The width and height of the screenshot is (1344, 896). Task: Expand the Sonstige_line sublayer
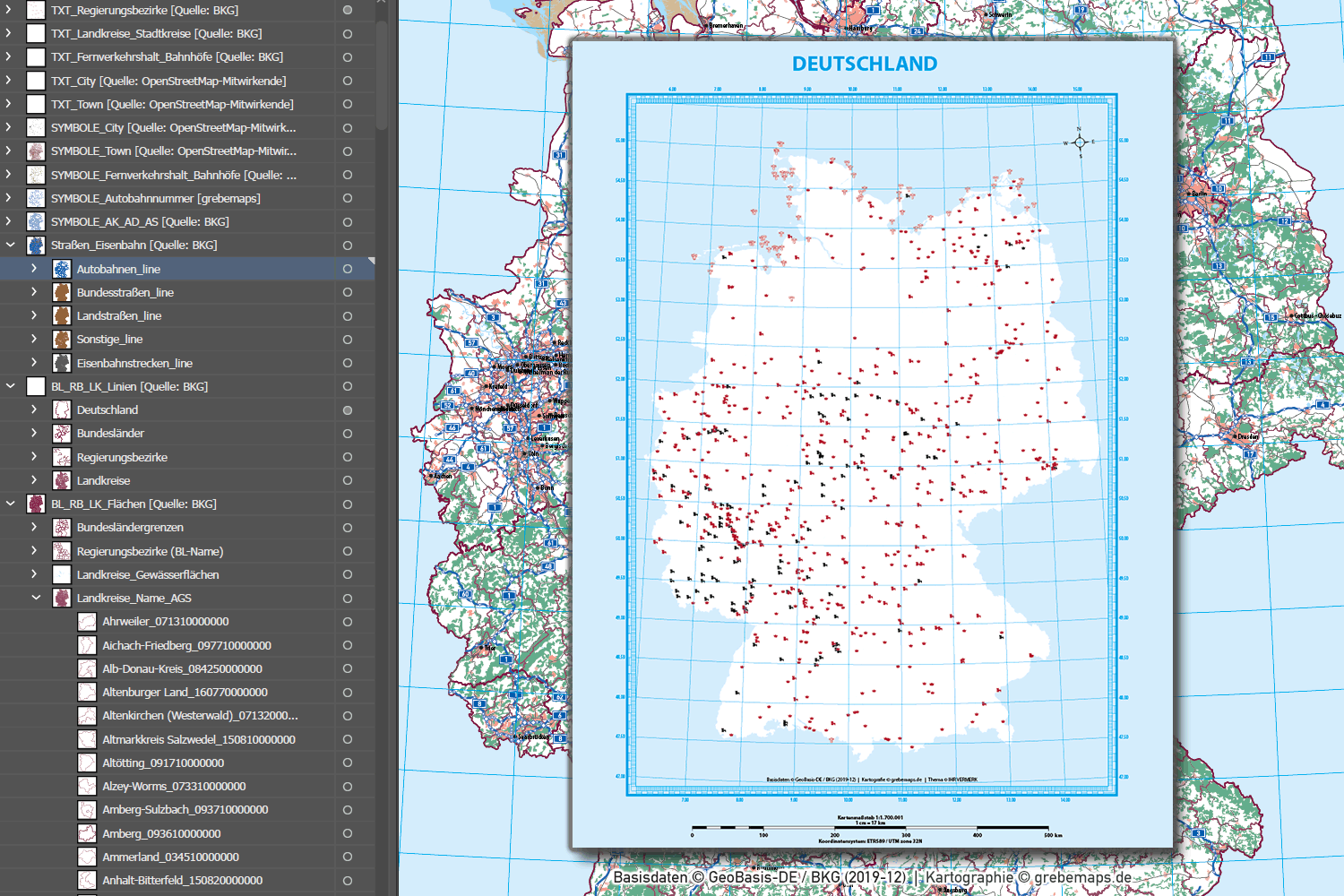[34, 340]
